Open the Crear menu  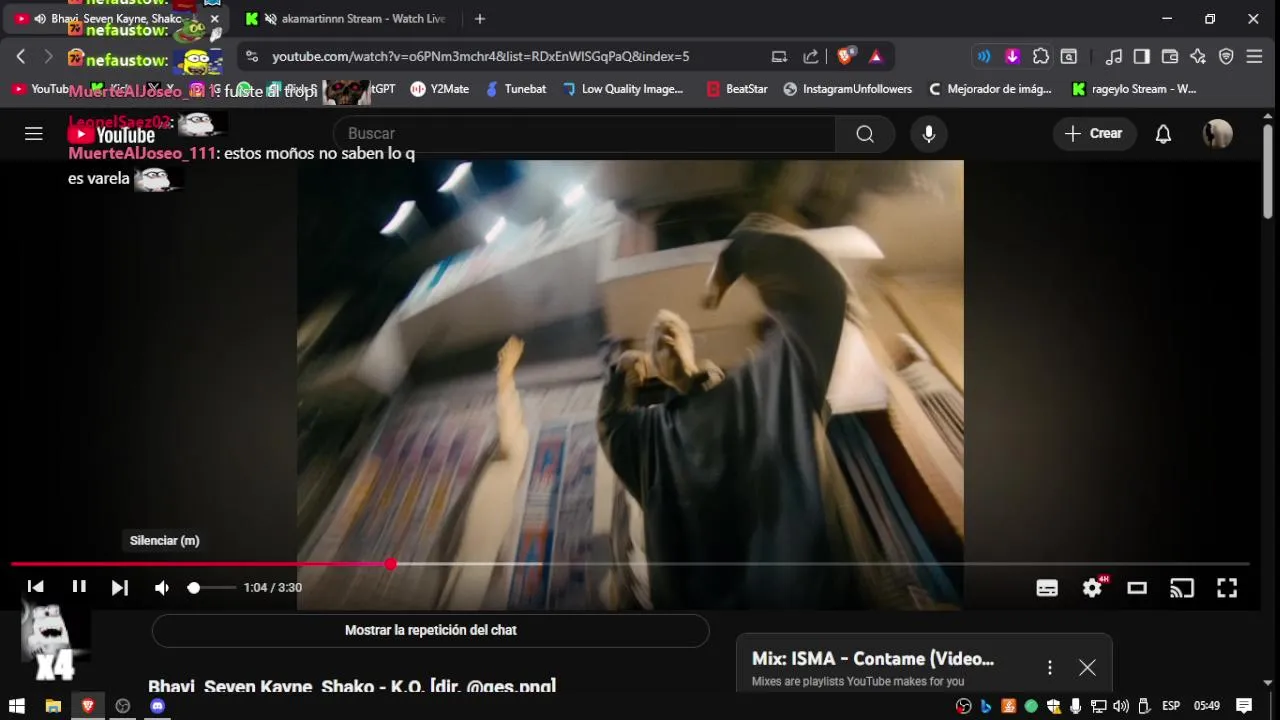coord(1094,134)
